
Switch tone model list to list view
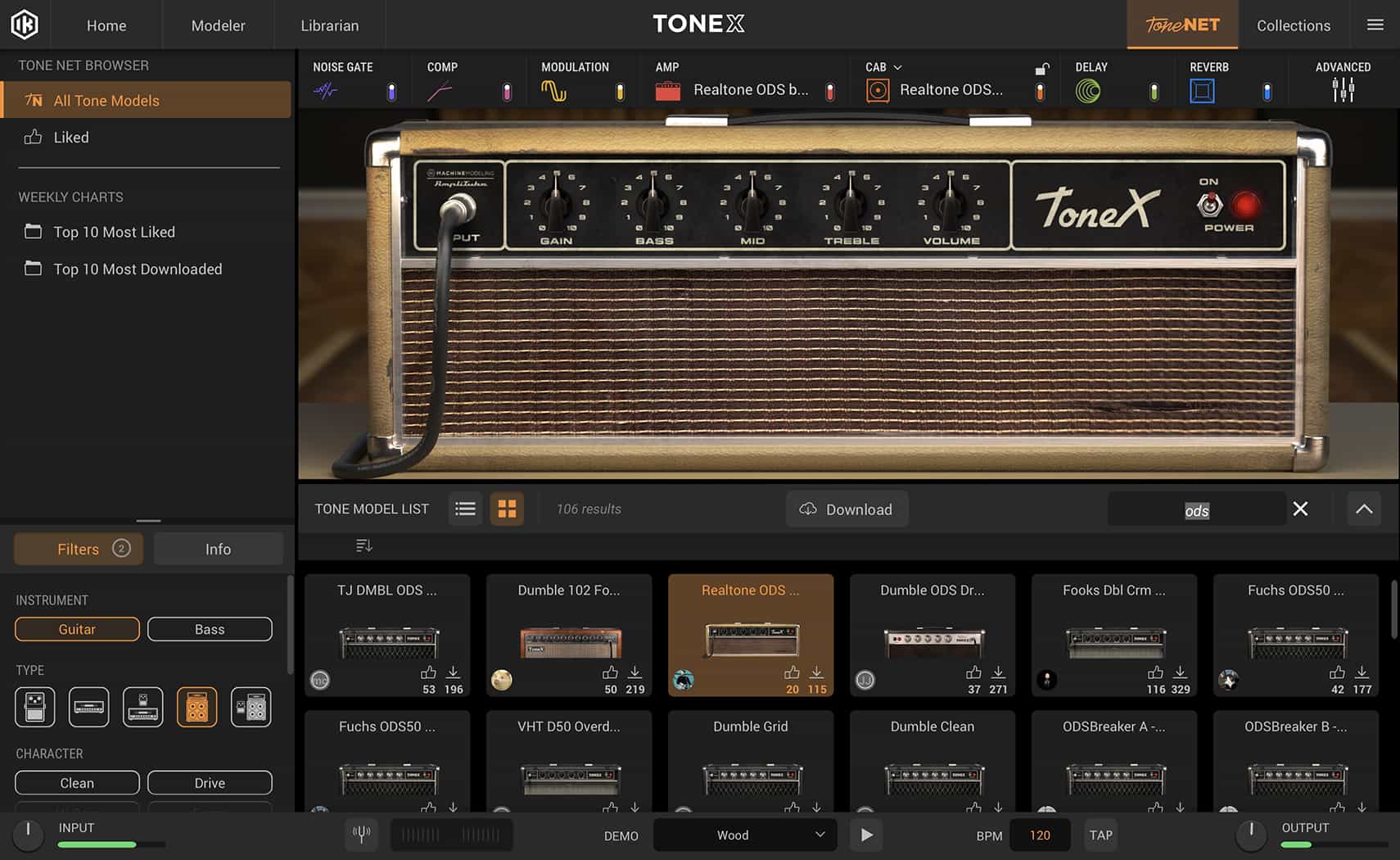pos(465,509)
